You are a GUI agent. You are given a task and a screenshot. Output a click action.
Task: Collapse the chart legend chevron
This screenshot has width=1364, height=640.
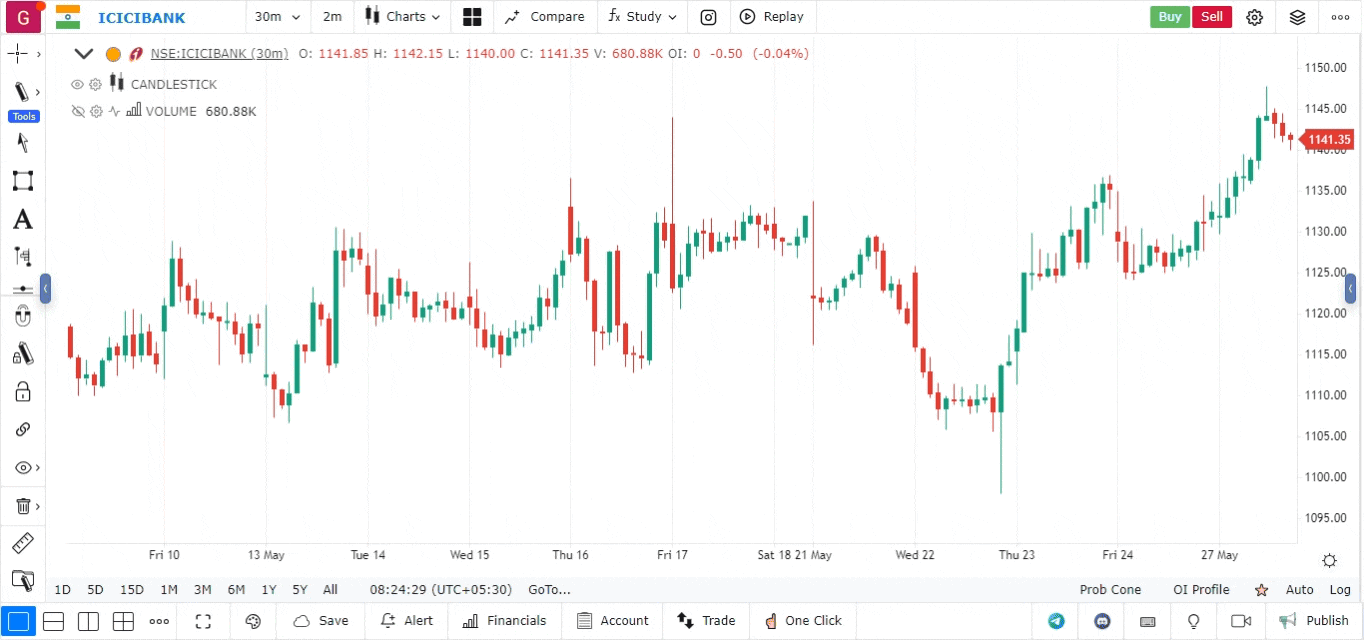(x=84, y=54)
